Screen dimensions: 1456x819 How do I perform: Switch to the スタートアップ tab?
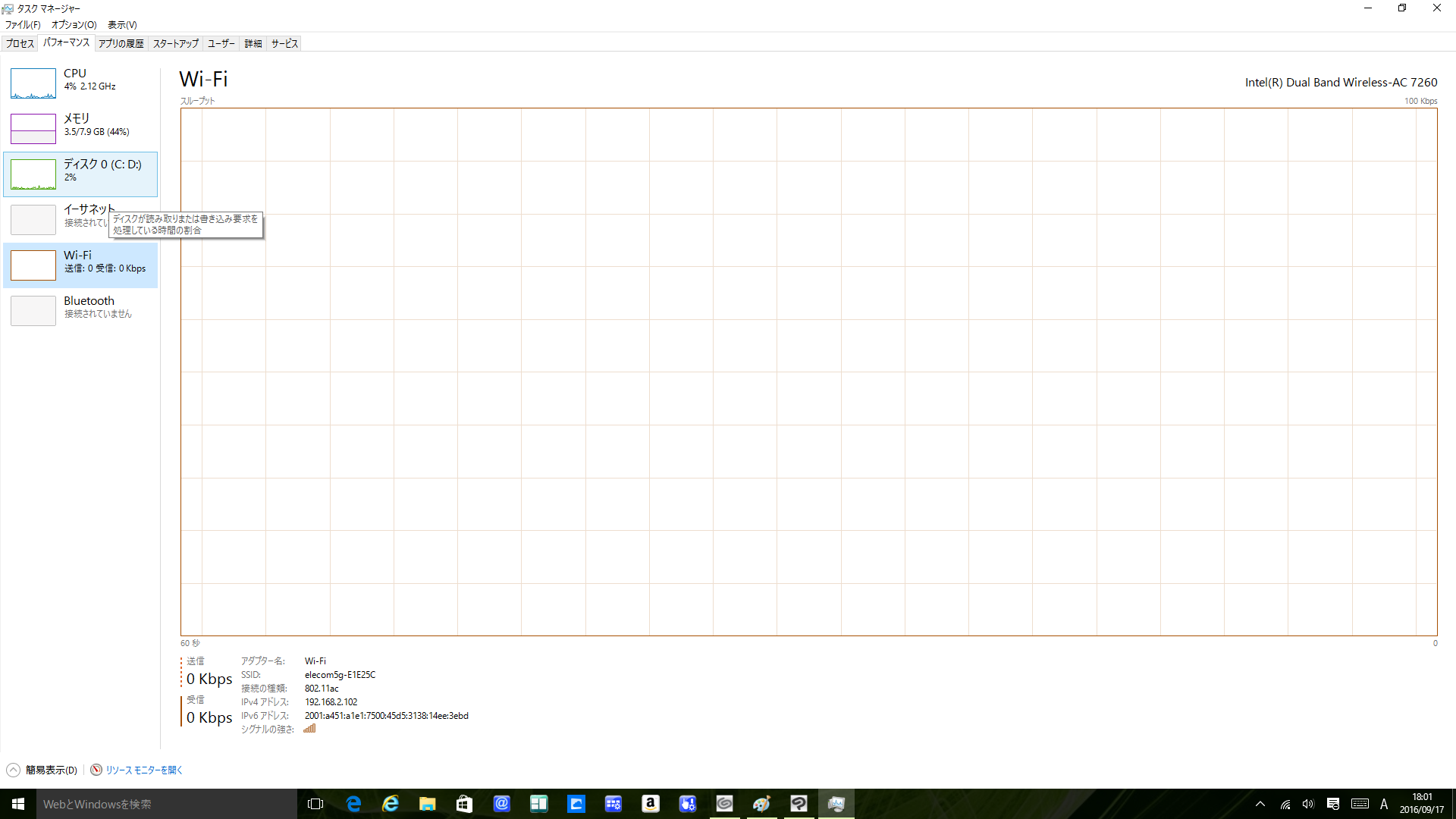175,44
